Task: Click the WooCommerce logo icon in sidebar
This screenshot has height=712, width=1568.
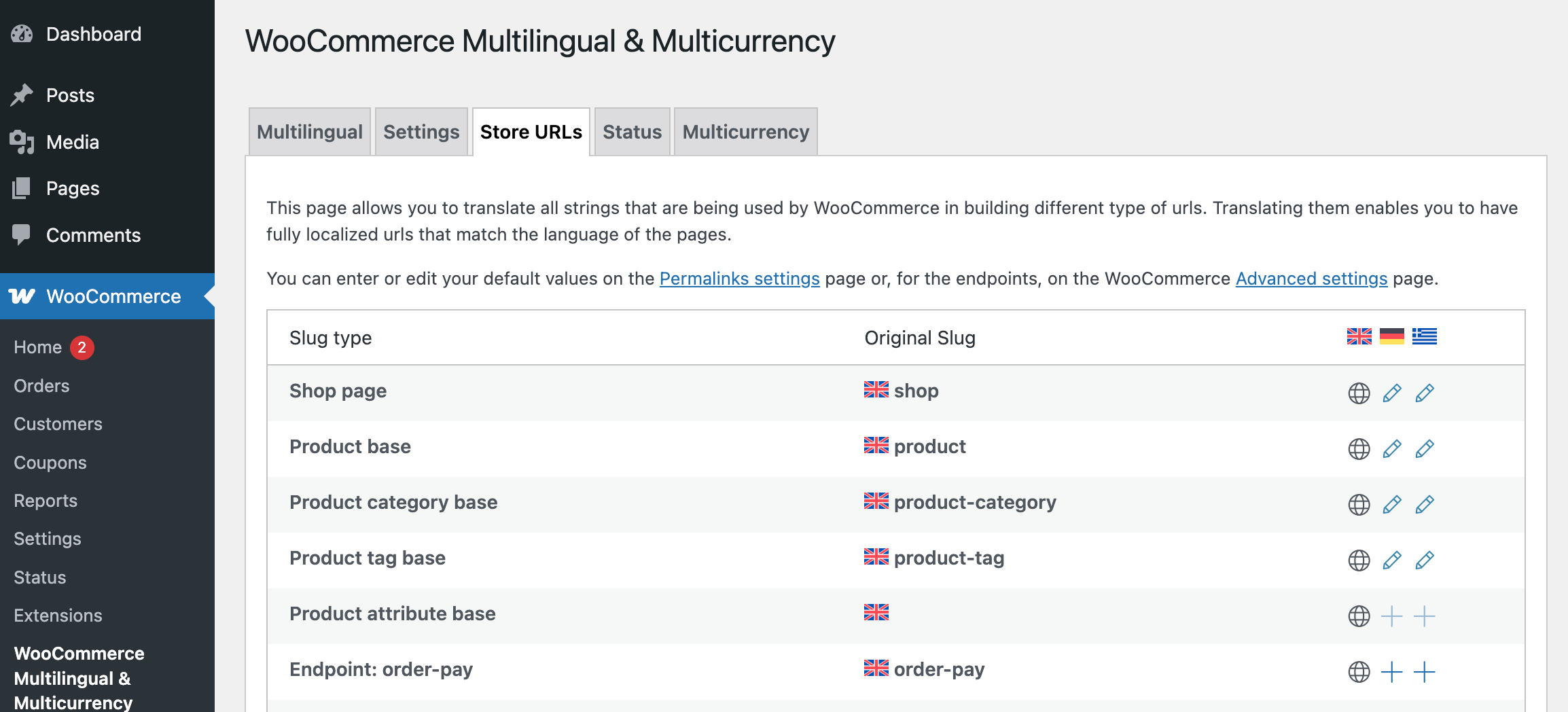Action: pyautogui.click(x=22, y=296)
